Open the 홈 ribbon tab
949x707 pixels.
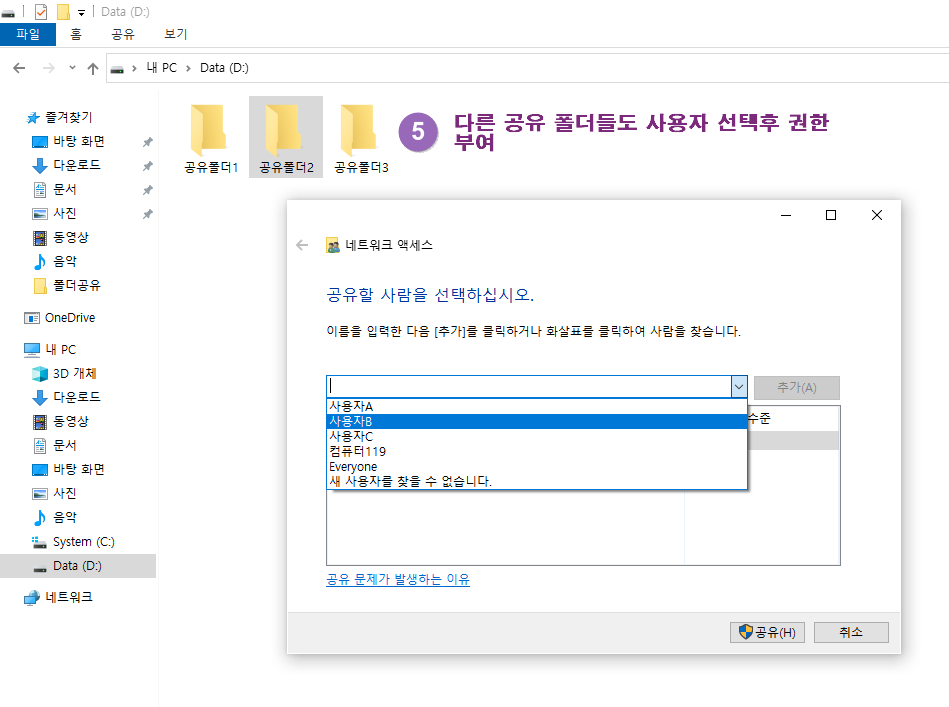(76, 35)
